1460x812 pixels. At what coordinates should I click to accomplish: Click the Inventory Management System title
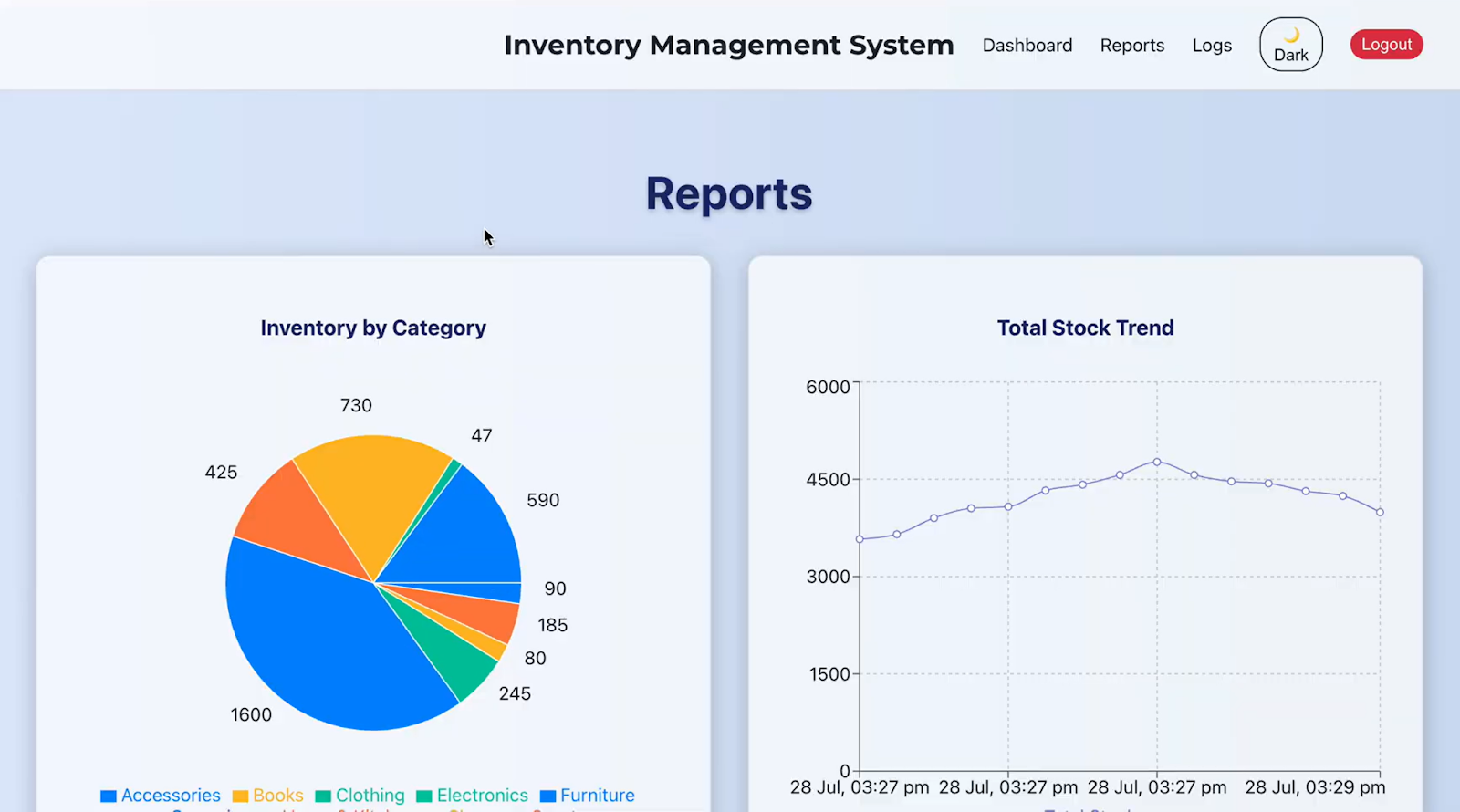[728, 45]
